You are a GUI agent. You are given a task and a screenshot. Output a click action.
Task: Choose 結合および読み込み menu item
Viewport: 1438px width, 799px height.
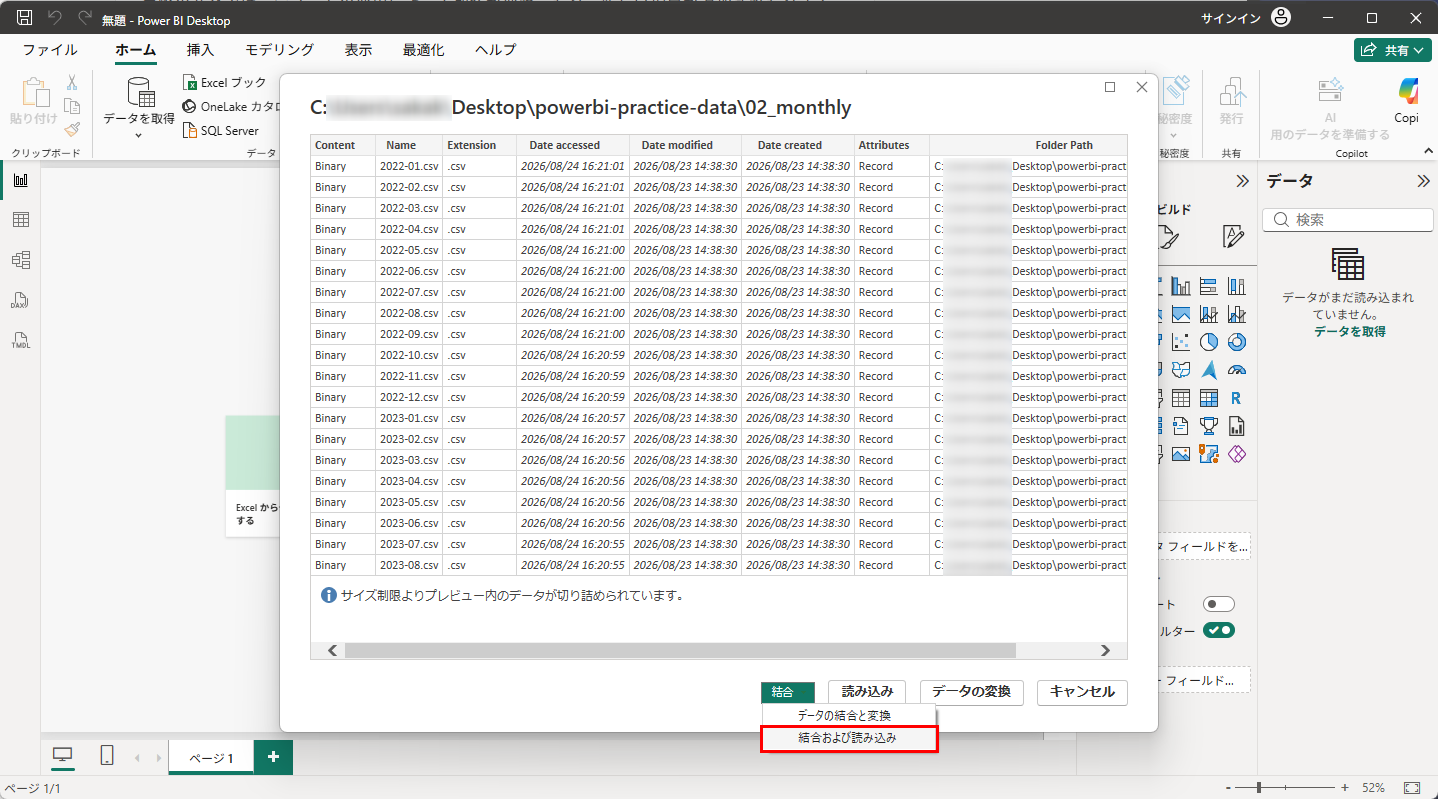[x=848, y=738]
